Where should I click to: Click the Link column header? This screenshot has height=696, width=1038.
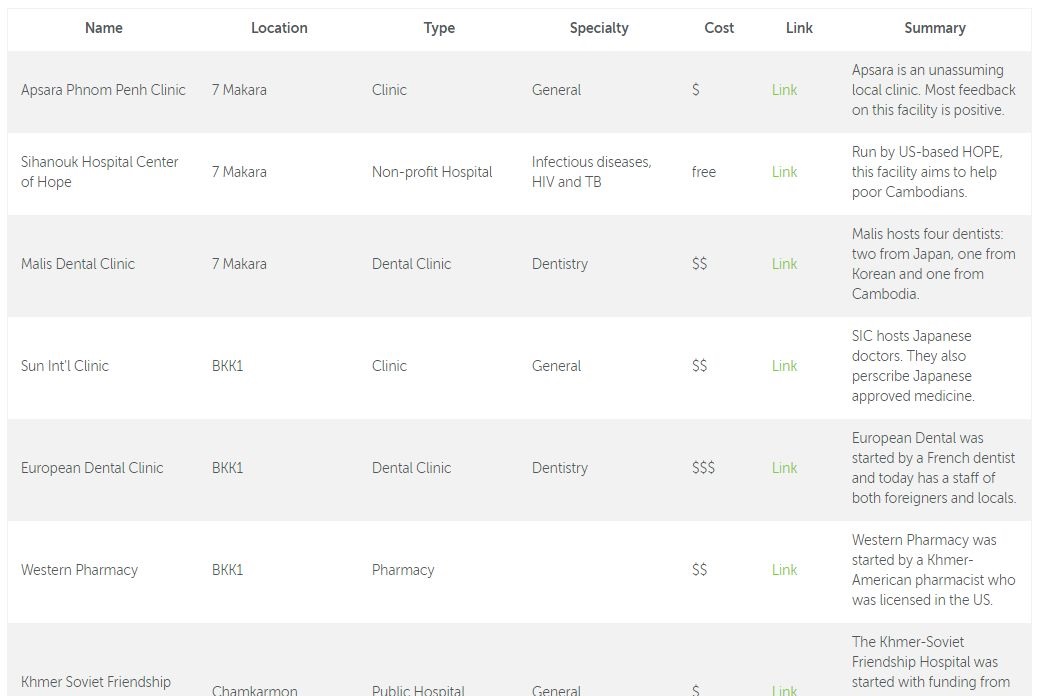click(799, 28)
